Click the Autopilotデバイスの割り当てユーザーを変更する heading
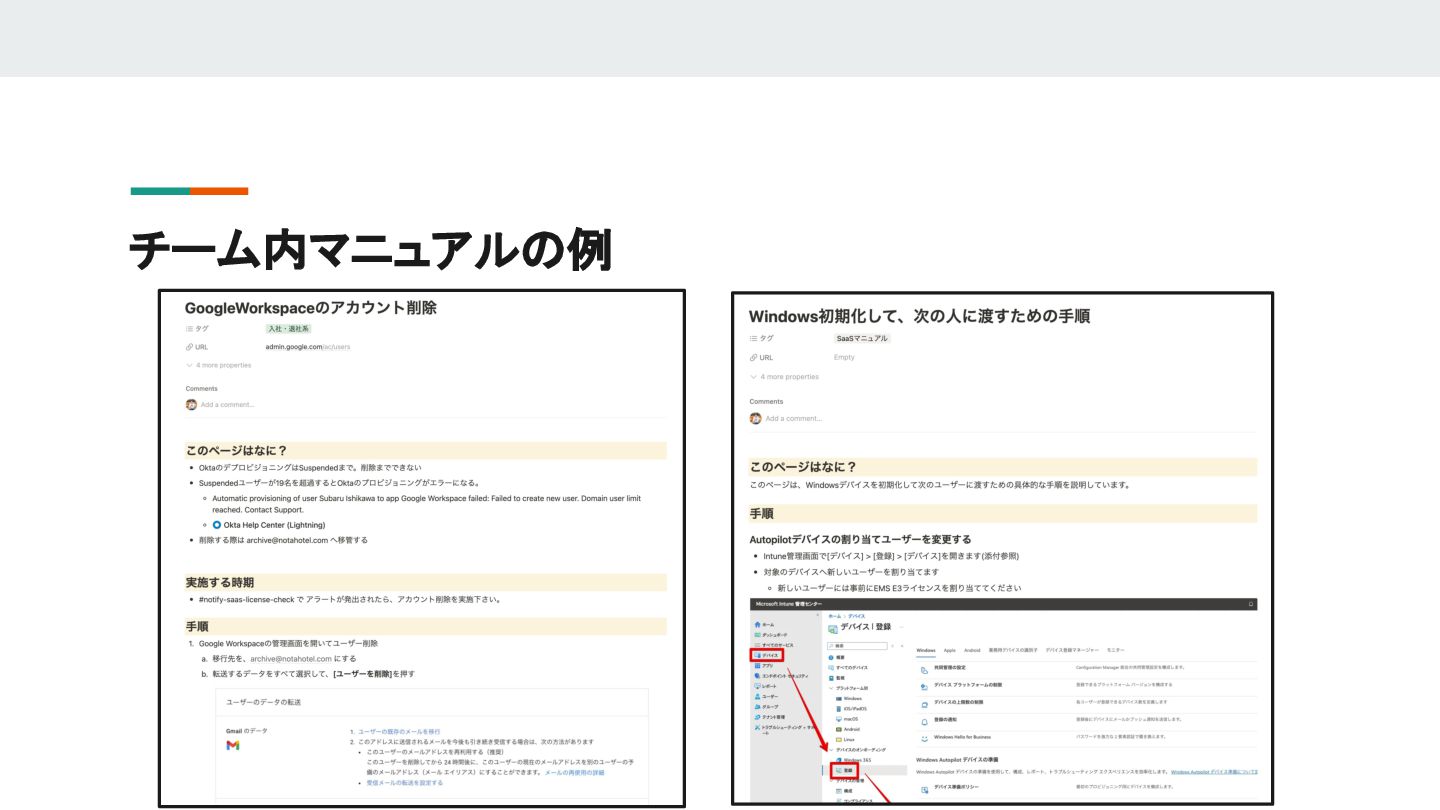 coord(860,539)
